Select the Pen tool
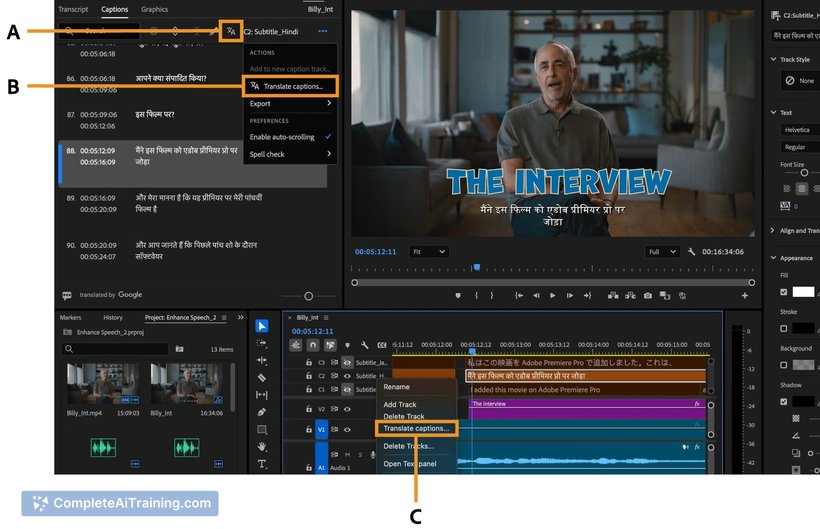 pos(261,412)
